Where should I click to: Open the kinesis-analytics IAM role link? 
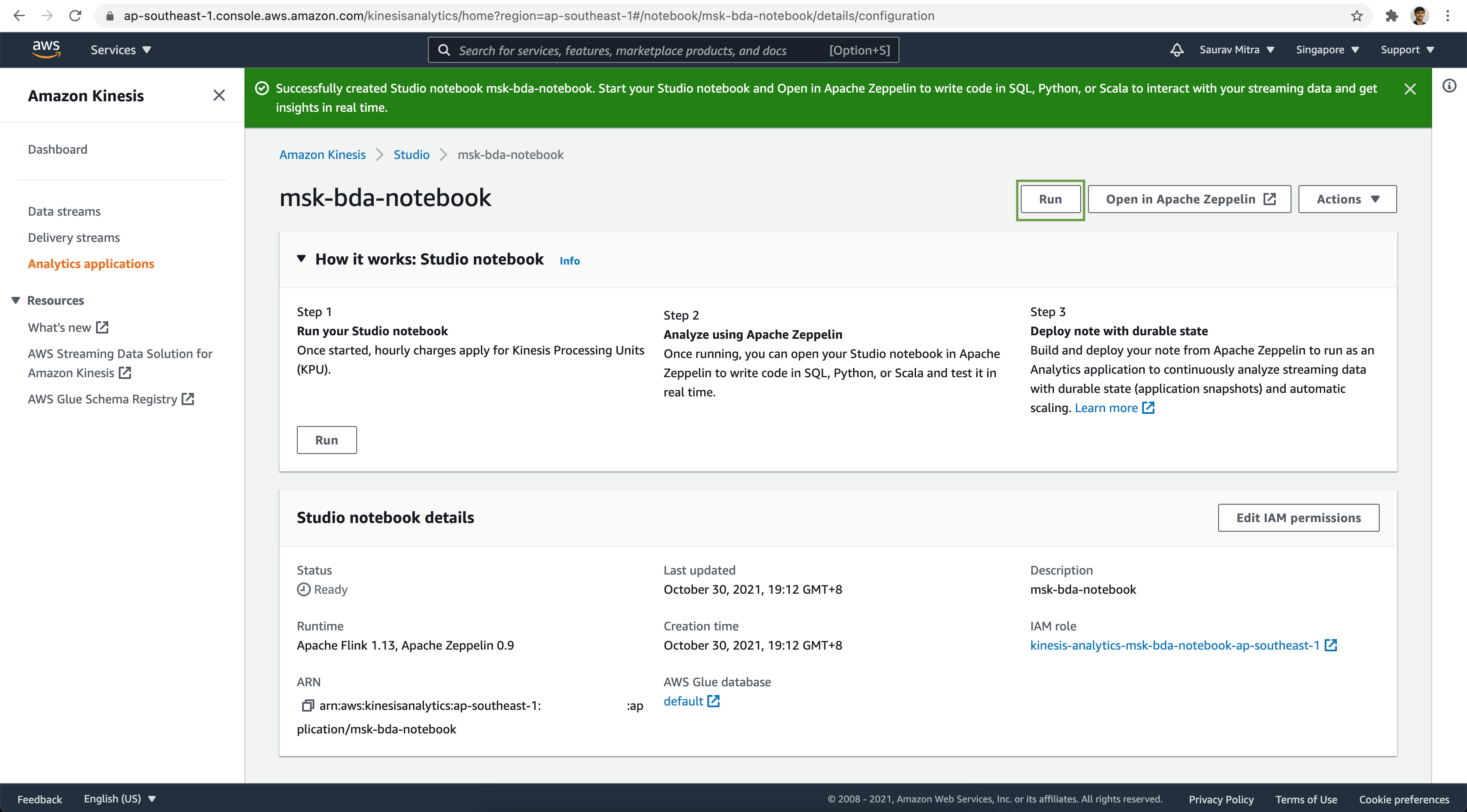[x=1174, y=645]
